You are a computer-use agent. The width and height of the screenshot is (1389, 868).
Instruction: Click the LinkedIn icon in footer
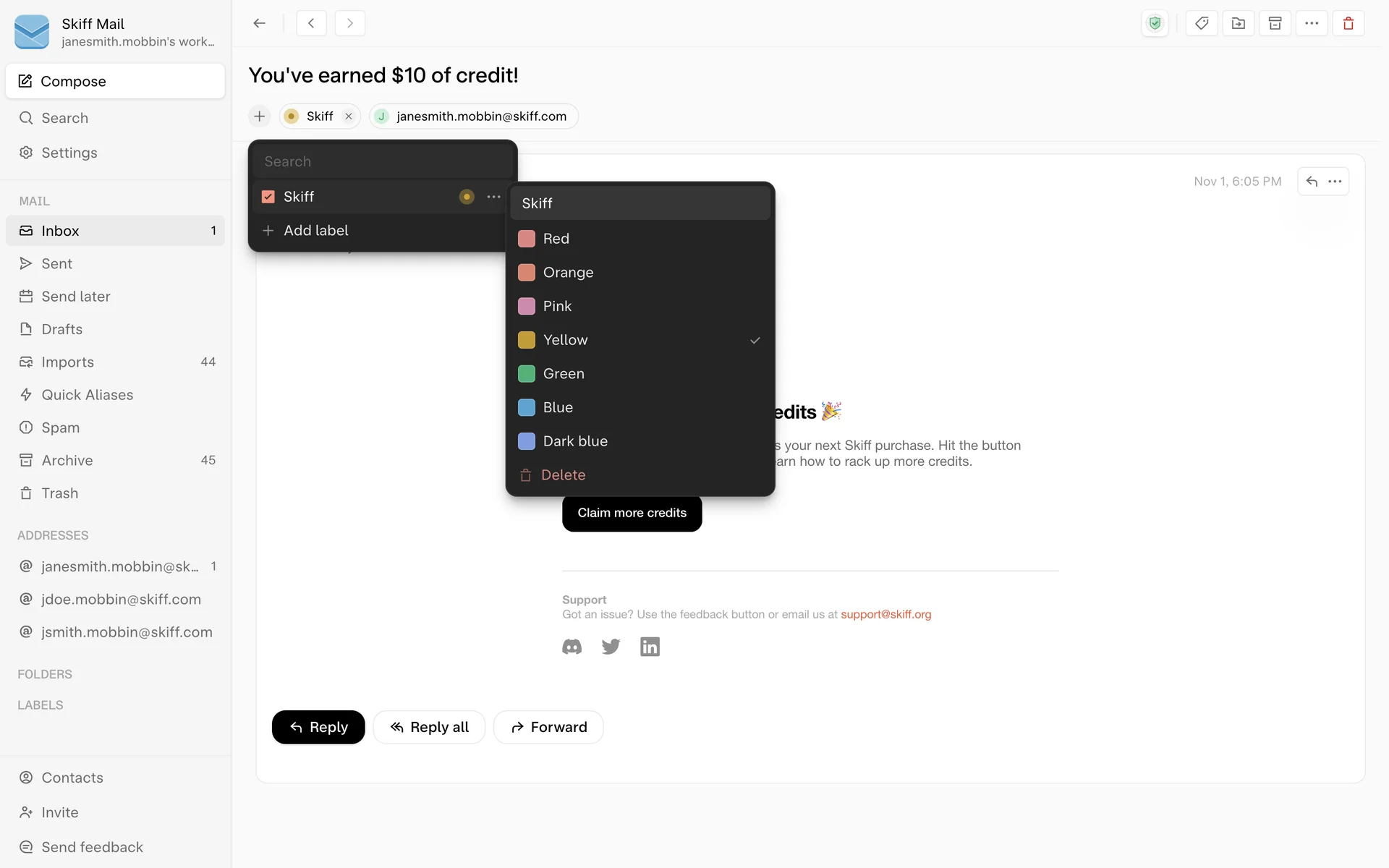650,647
